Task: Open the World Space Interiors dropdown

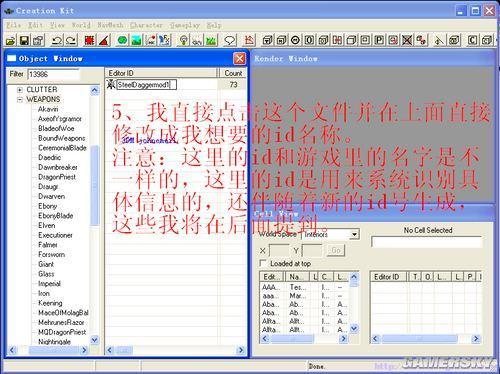Action: pos(354,235)
